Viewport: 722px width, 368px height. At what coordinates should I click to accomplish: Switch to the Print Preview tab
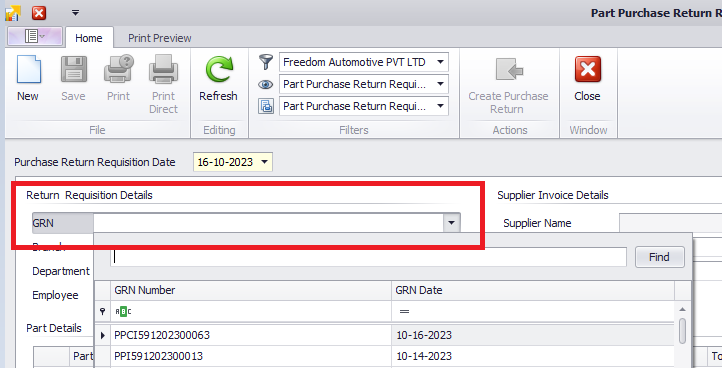coord(160,38)
